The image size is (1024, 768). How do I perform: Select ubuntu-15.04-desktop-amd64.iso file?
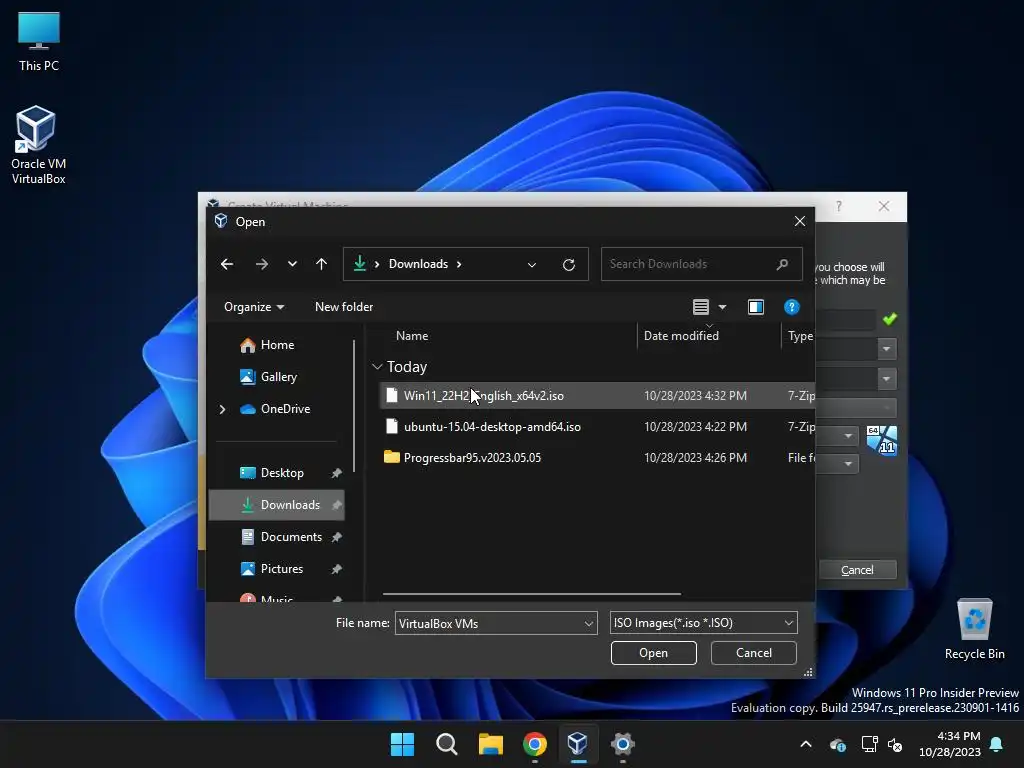coord(597,426)
